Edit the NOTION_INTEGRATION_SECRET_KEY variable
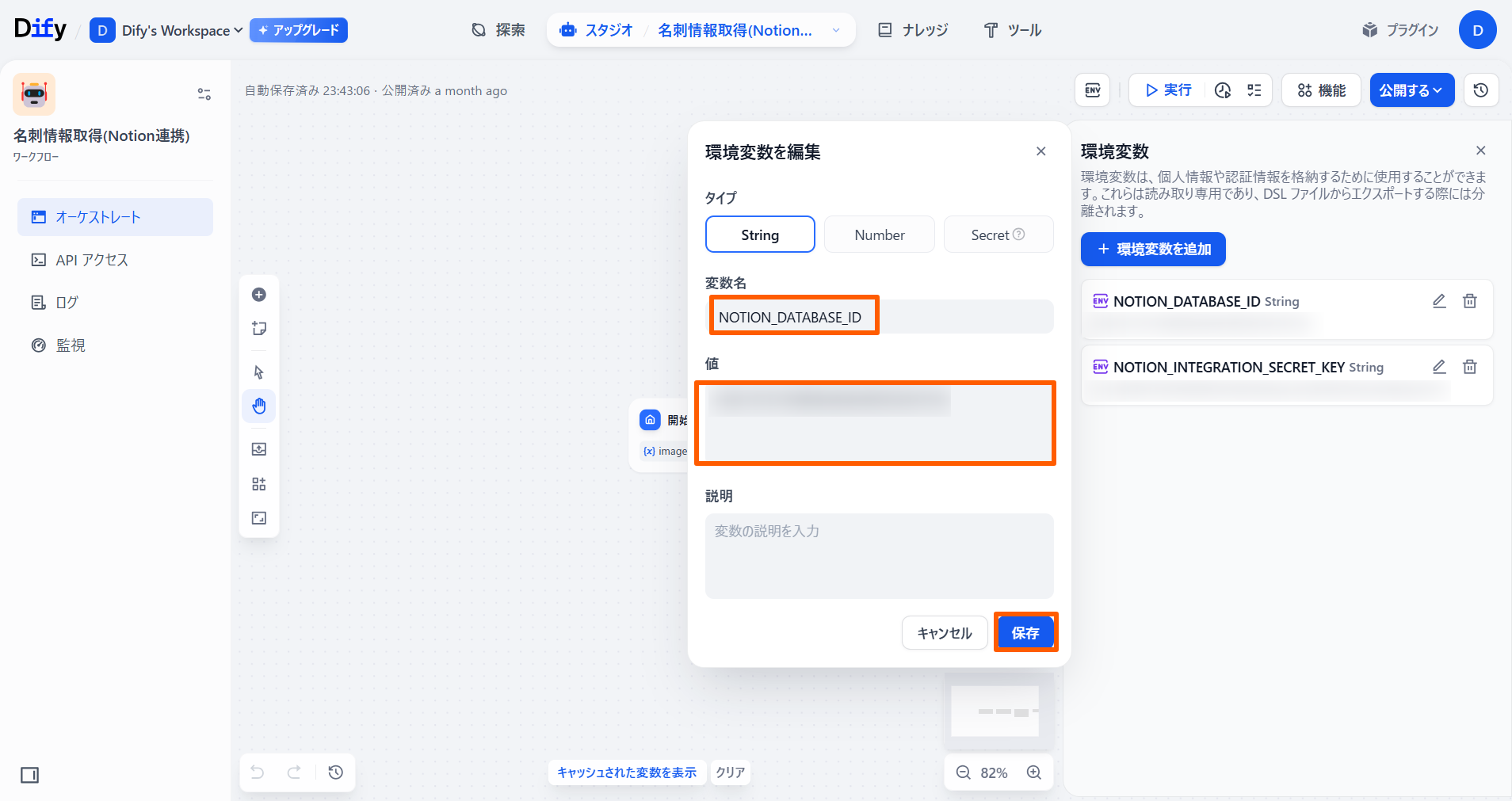 point(1439,367)
